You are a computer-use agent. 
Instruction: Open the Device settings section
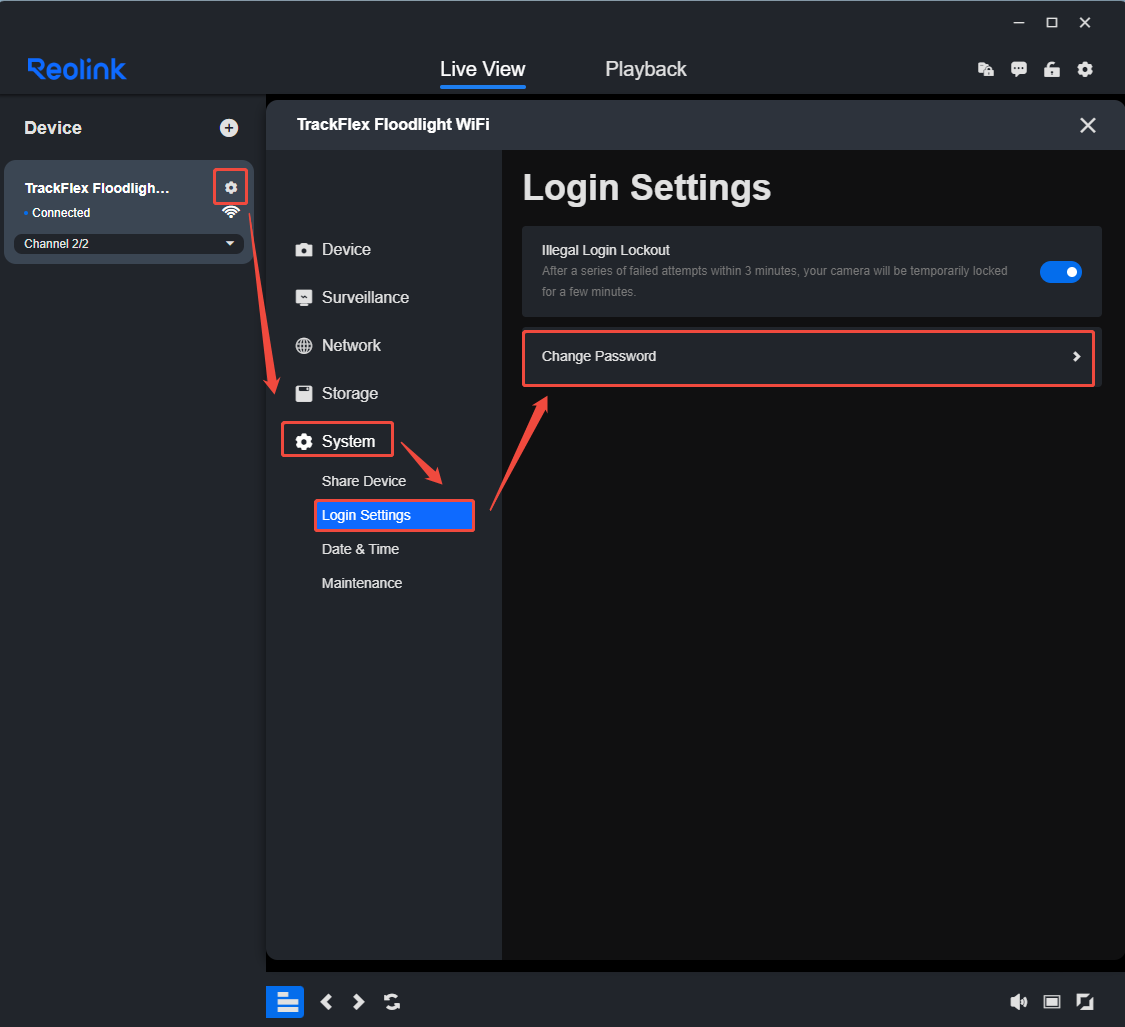tap(334, 250)
